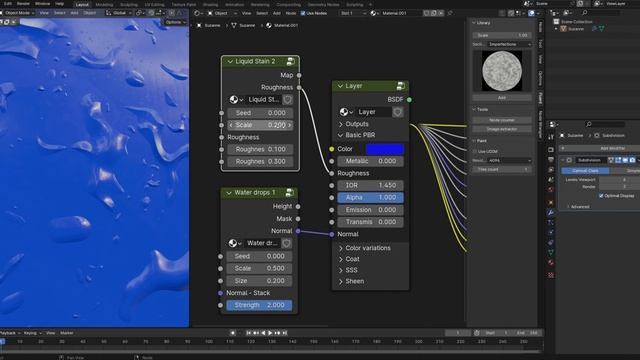
Task: Expand the Sheen panel
Action: (x=351, y=281)
